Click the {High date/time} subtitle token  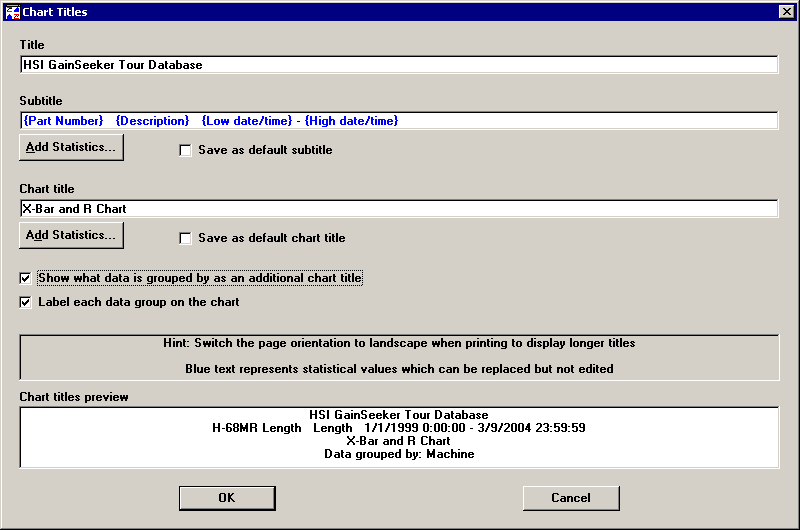pyautogui.click(x=352, y=121)
